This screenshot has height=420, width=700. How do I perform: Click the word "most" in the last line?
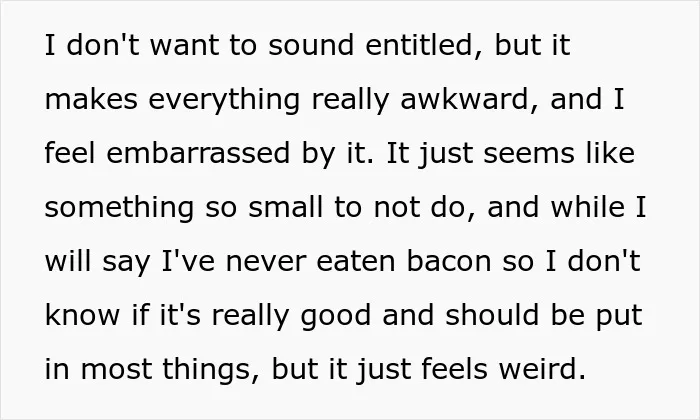pyautogui.click(x=116, y=370)
